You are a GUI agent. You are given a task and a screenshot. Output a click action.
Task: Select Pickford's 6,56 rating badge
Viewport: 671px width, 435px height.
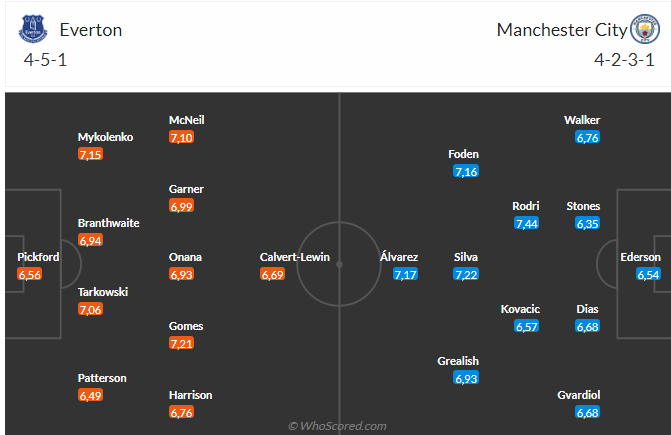click(x=30, y=274)
